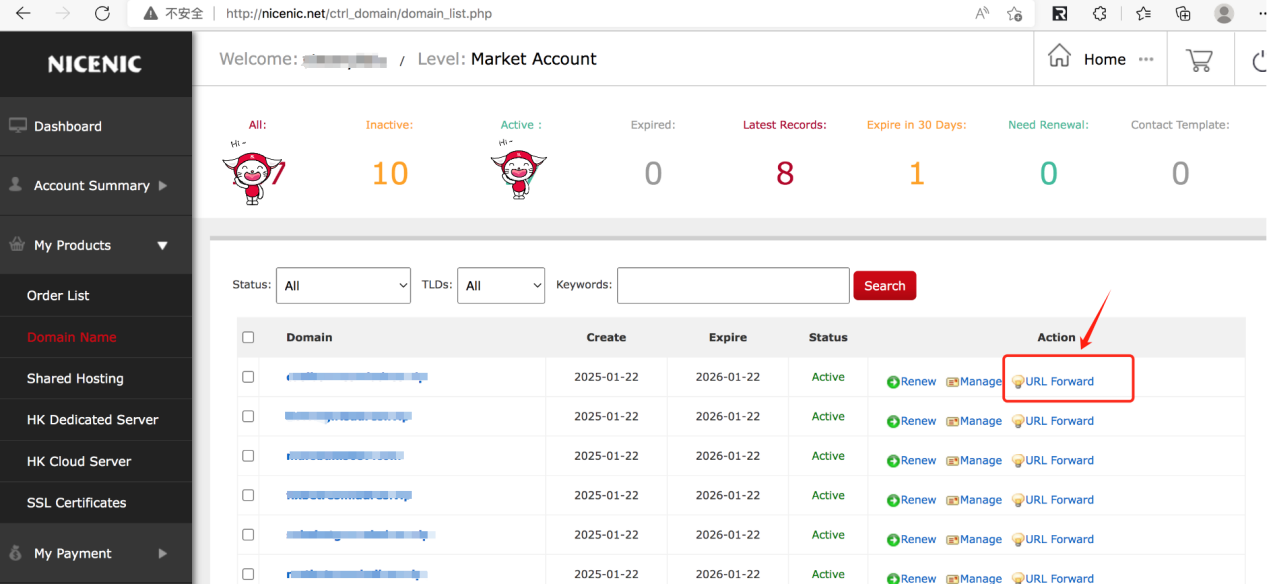Click URL Forward link in first row
This screenshot has height=584, width=1267.
point(1059,382)
